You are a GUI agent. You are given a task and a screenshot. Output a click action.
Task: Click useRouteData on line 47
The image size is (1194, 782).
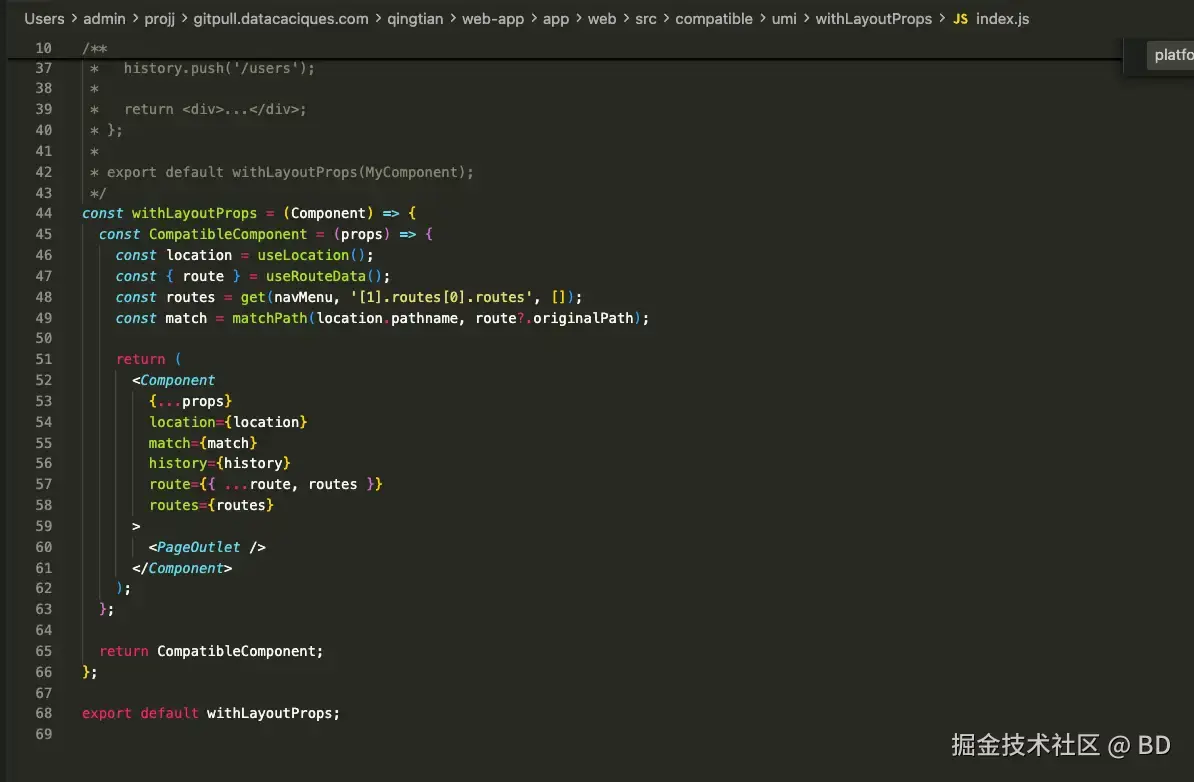(315, 276)
